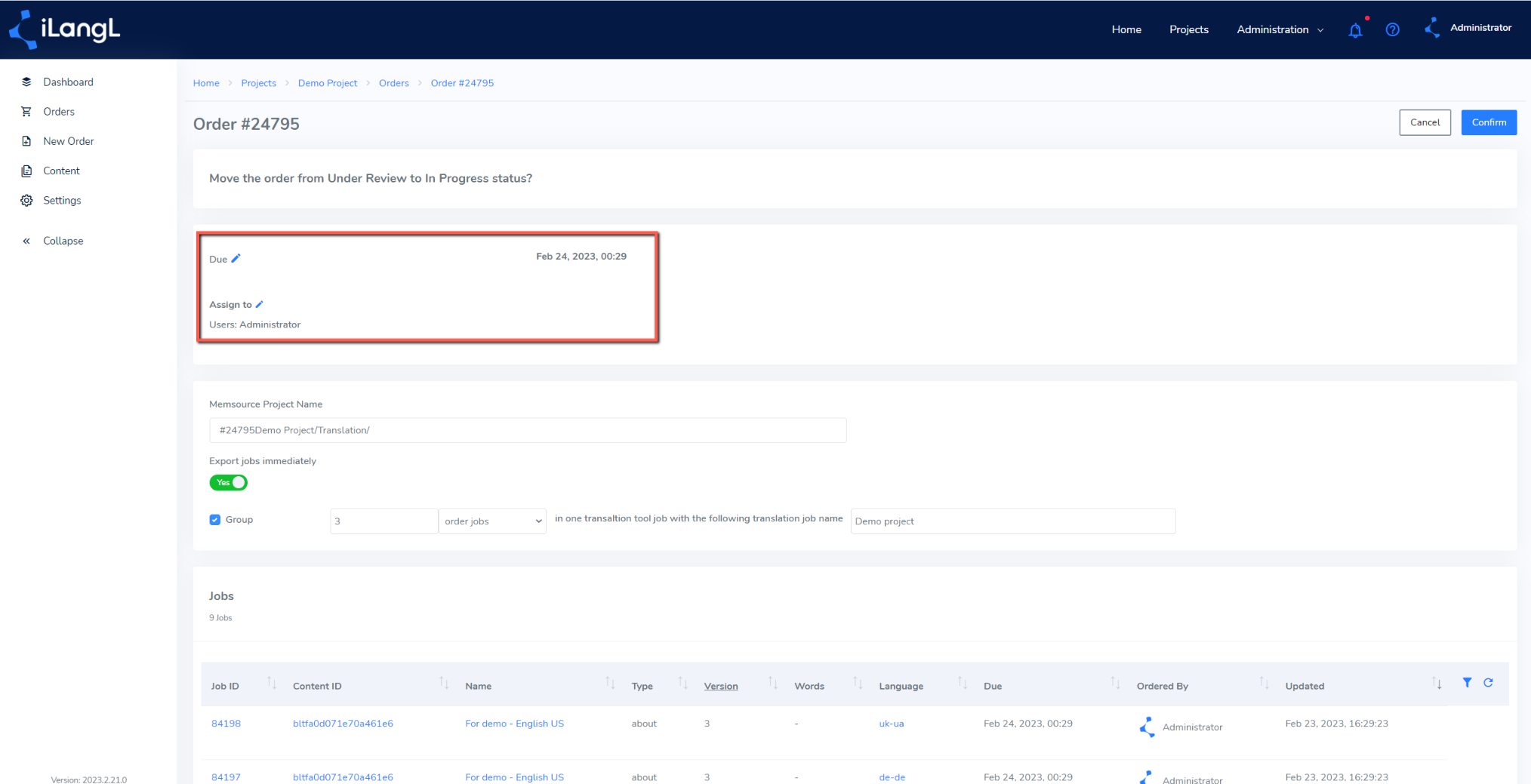Image resolution: width=1531 pixels, height=784 pixels.
Task: Sort by Updated column
Action: [1437, 683]
